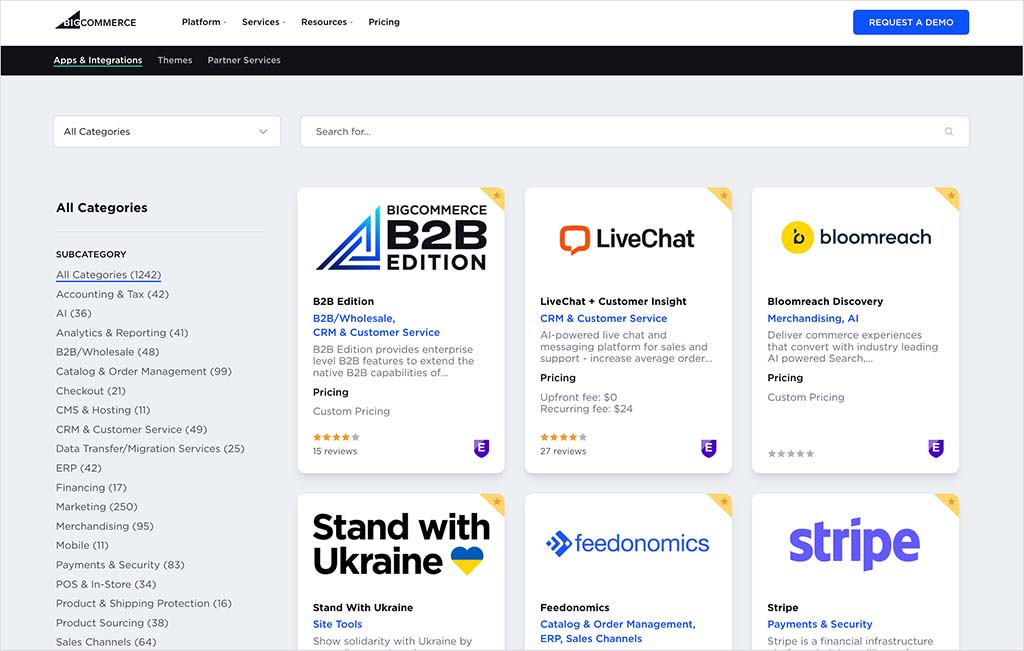This screenshot has width=1024, height=651.
Task: Open B2B/Wholesale tag on B2B Edition card
Action: 354,319
